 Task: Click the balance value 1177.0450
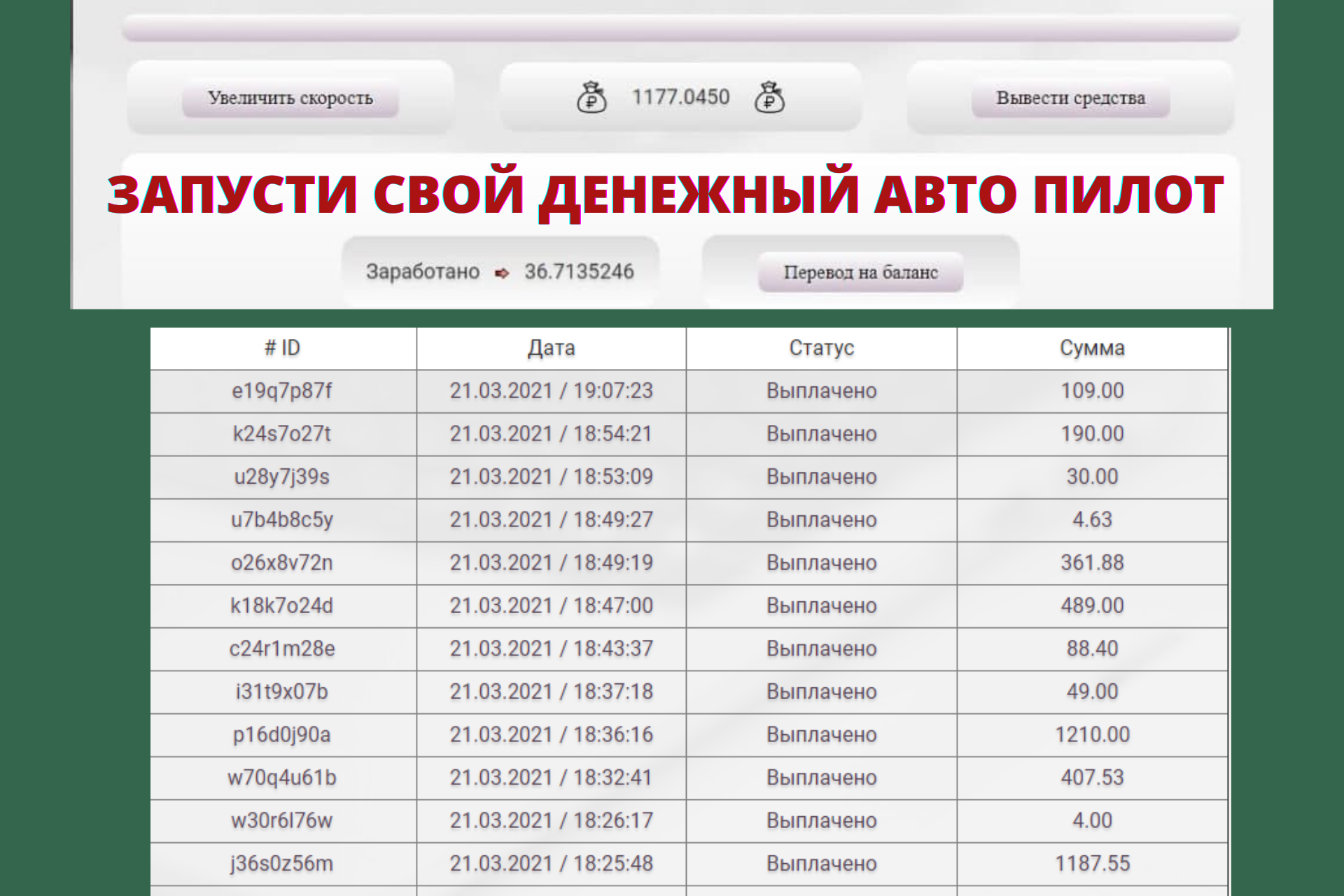click(680, 97)
